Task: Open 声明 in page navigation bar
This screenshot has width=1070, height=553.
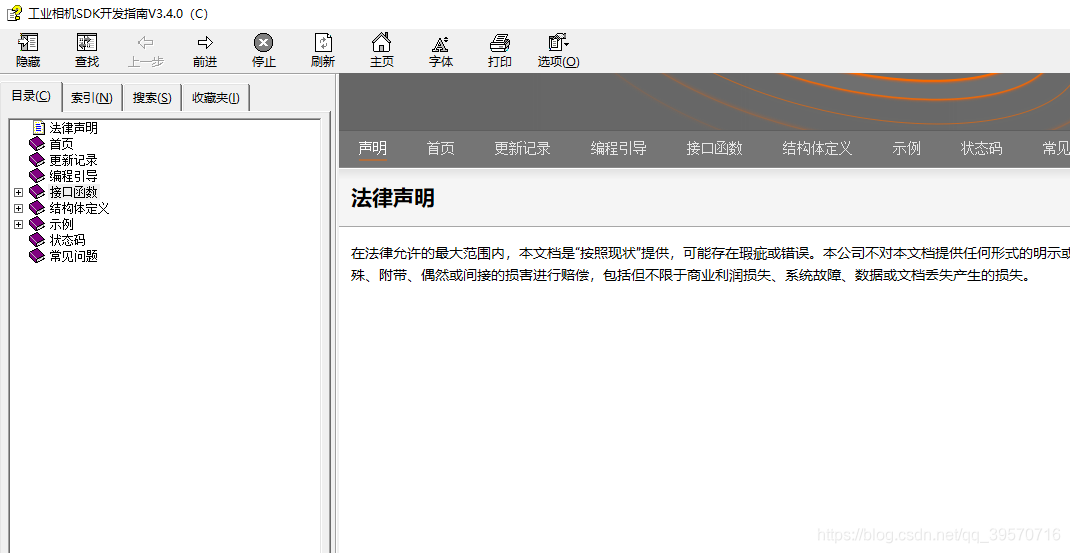Action: (373, 148)
